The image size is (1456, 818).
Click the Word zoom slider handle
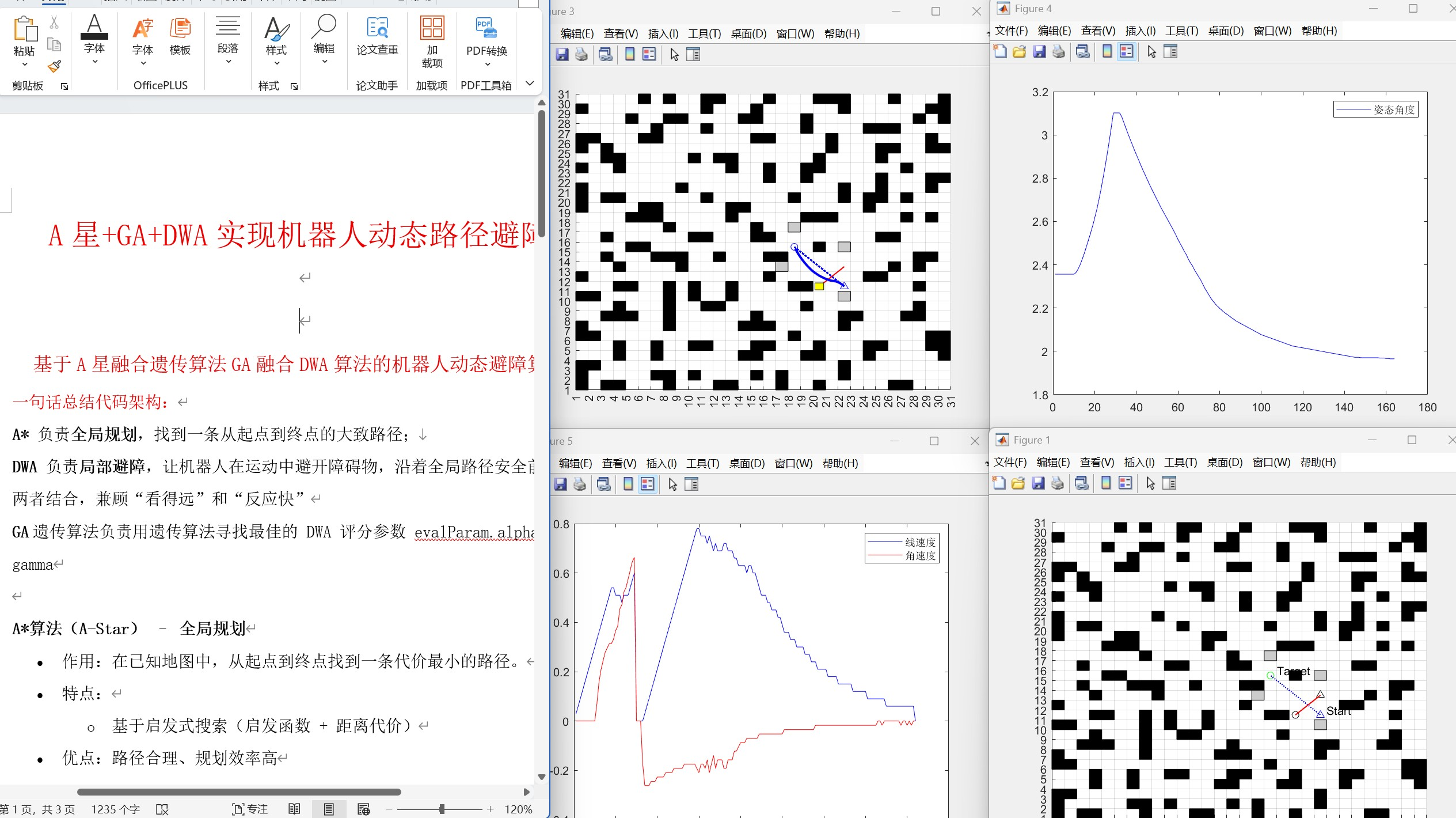[442, 809]
